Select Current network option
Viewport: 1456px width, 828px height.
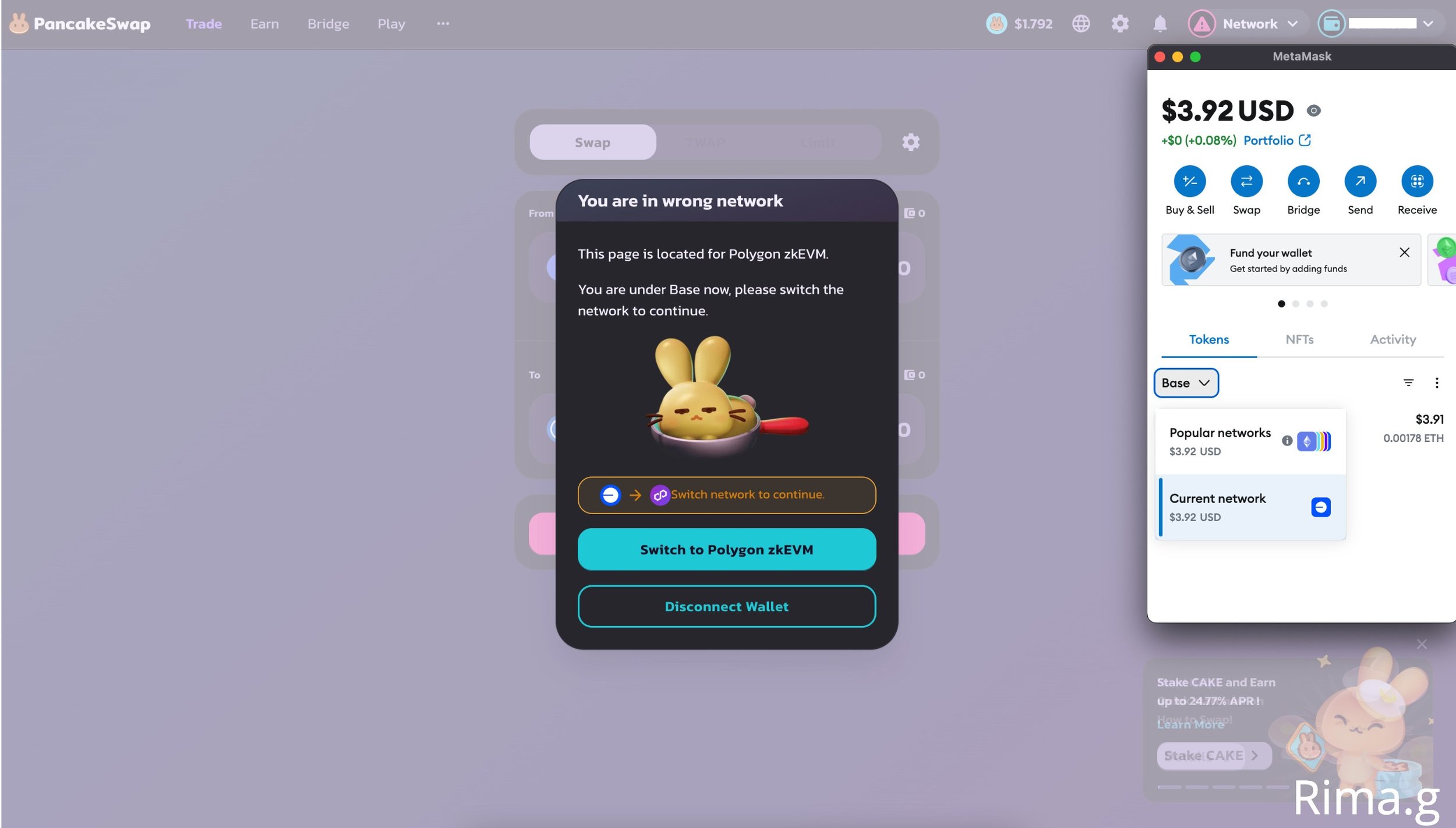1250,507
